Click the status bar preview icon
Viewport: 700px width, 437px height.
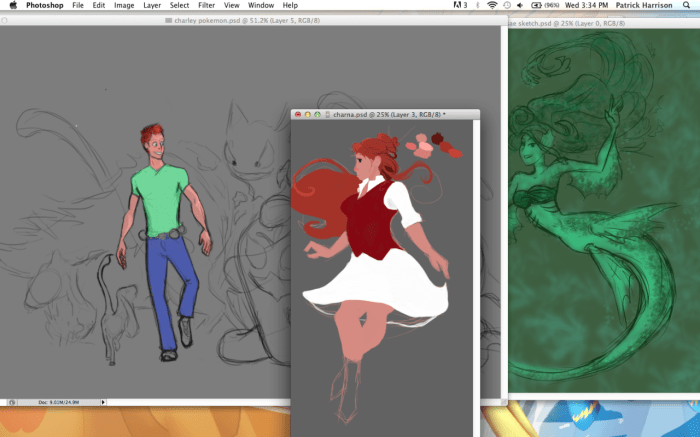pyautogui.click(x=12, y=402)
